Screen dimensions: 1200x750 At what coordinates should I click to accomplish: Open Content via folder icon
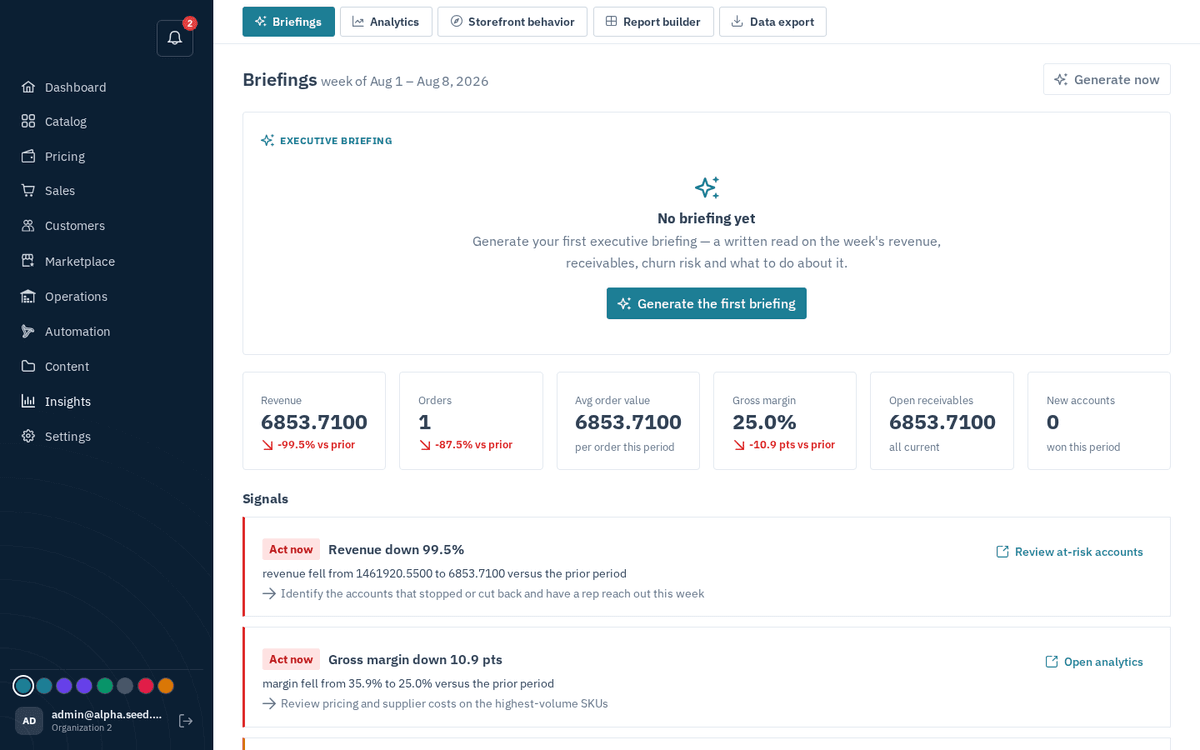[x=28, y=366]
